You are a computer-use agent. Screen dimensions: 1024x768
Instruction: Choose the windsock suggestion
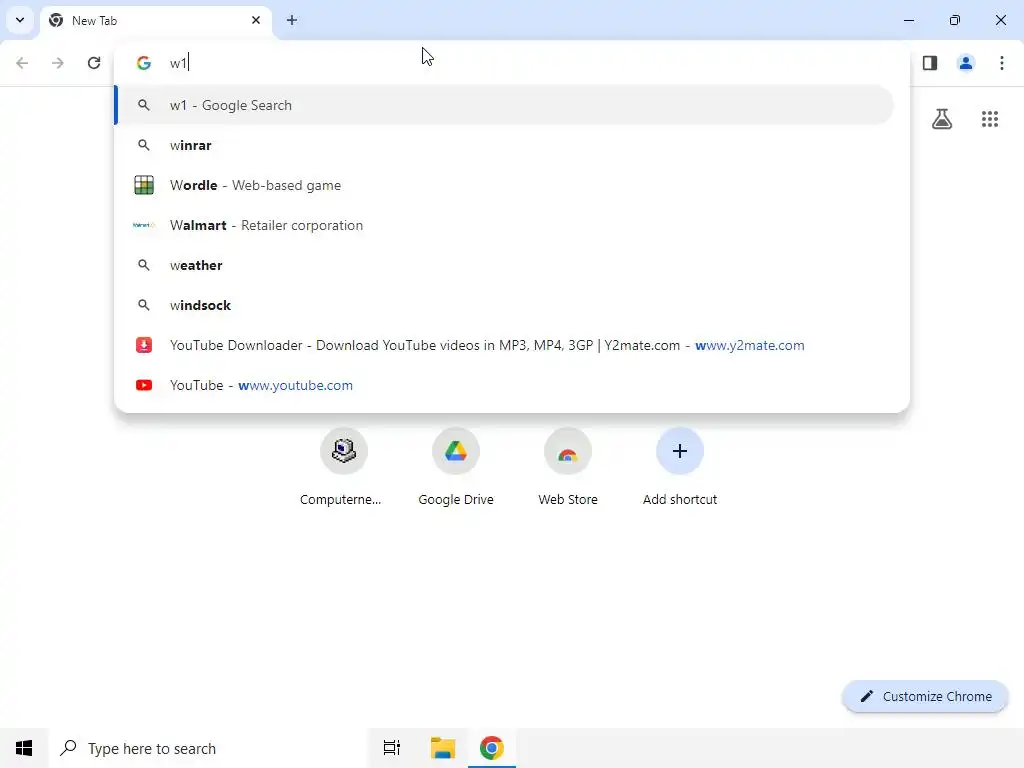504,305
